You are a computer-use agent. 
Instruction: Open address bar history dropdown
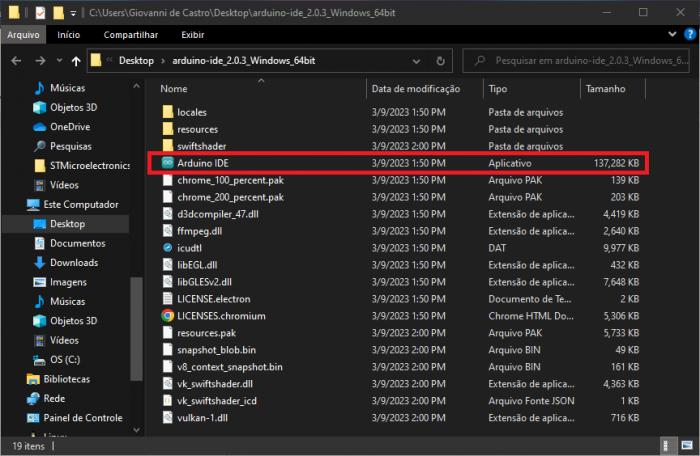point(416,61)
